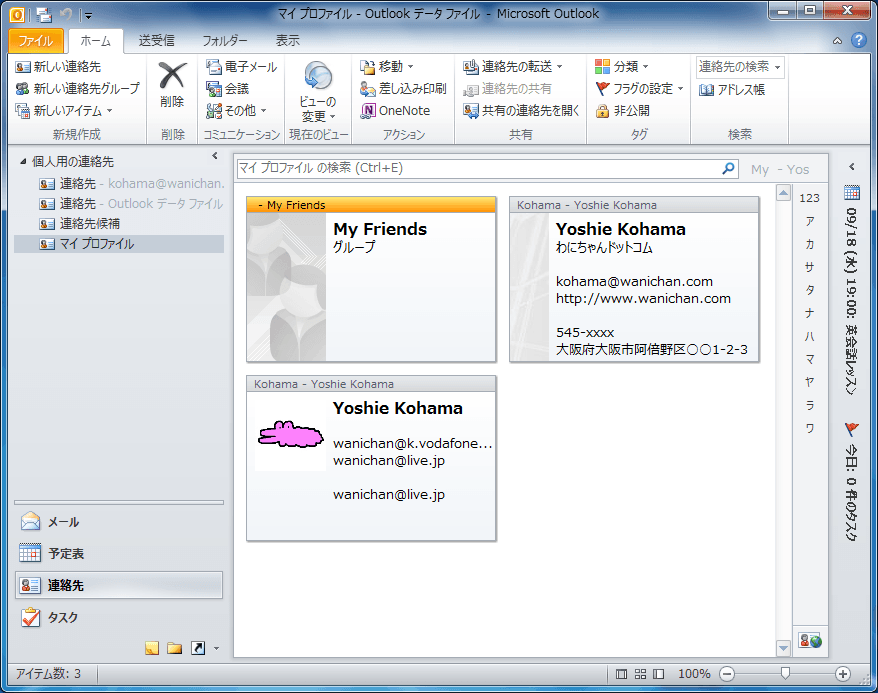Open the アドレス帳 address book

coord(732,90)
